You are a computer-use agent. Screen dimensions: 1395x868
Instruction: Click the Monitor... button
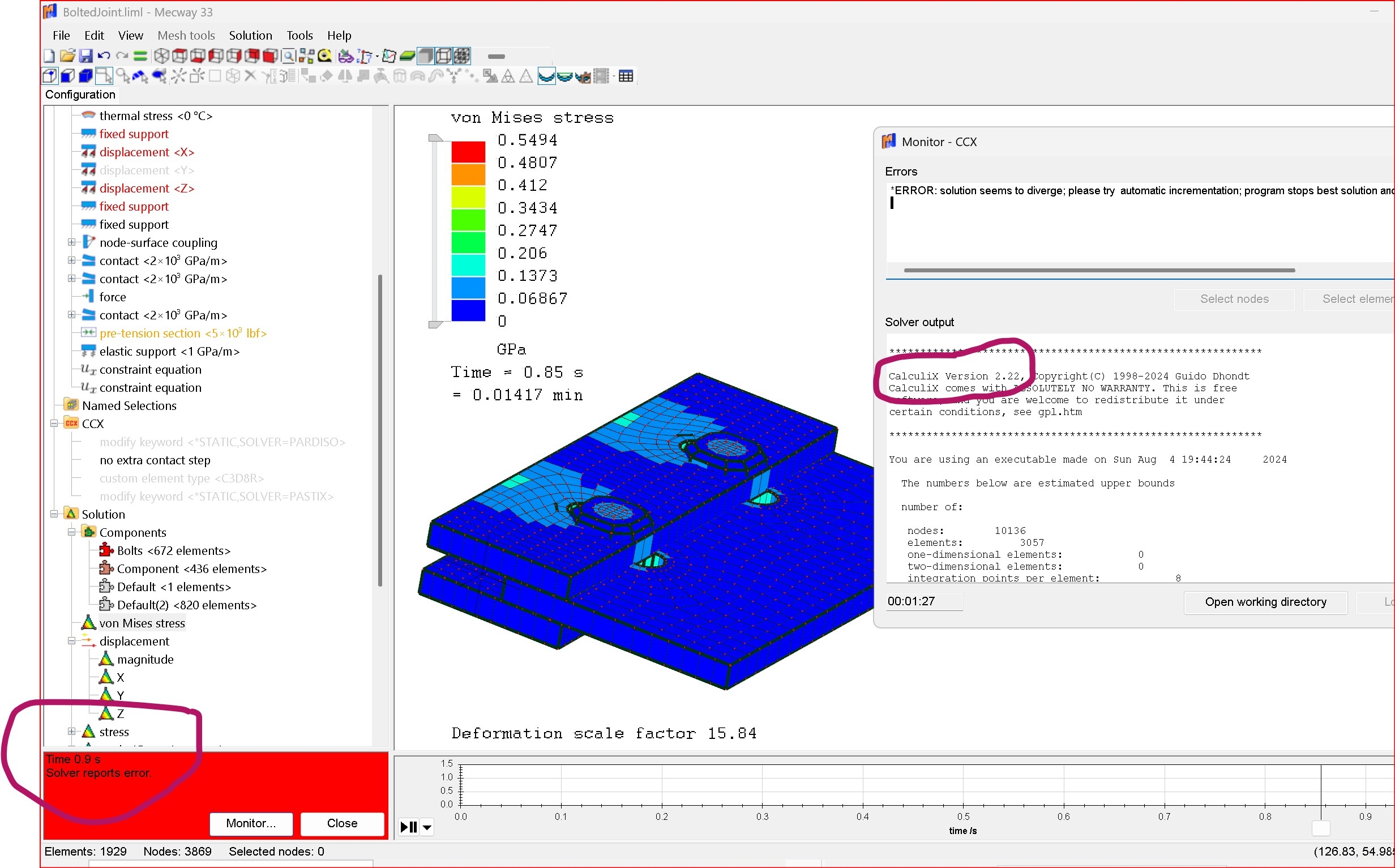click(251, 823)
